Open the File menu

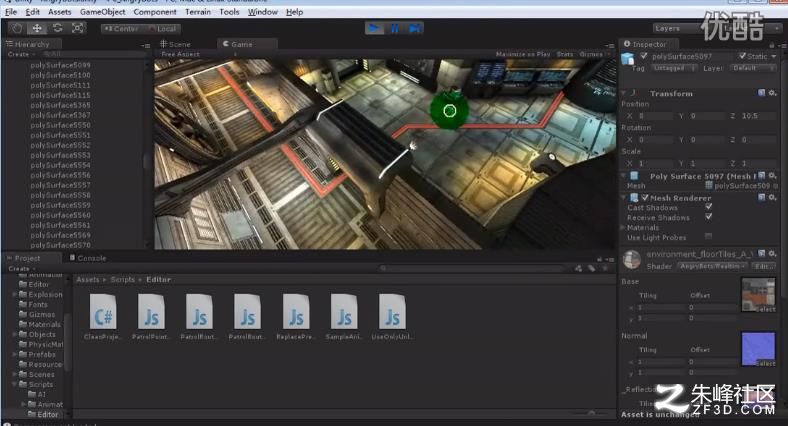coord(11,12)
